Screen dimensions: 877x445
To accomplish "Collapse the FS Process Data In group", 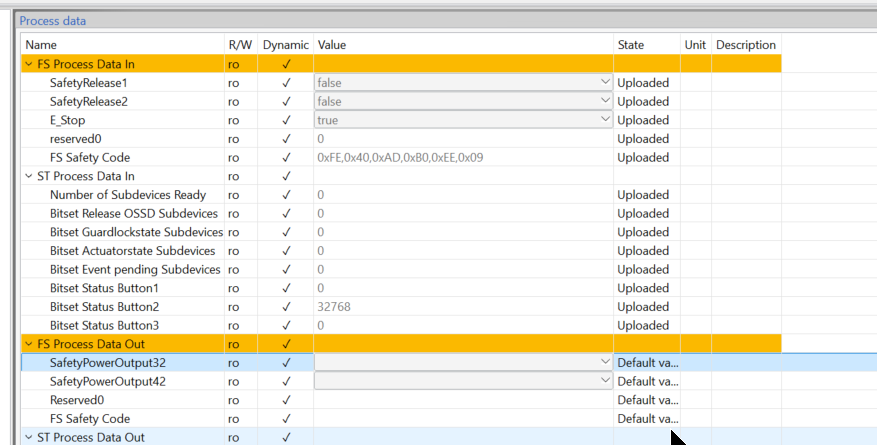I will coord(29,64).
